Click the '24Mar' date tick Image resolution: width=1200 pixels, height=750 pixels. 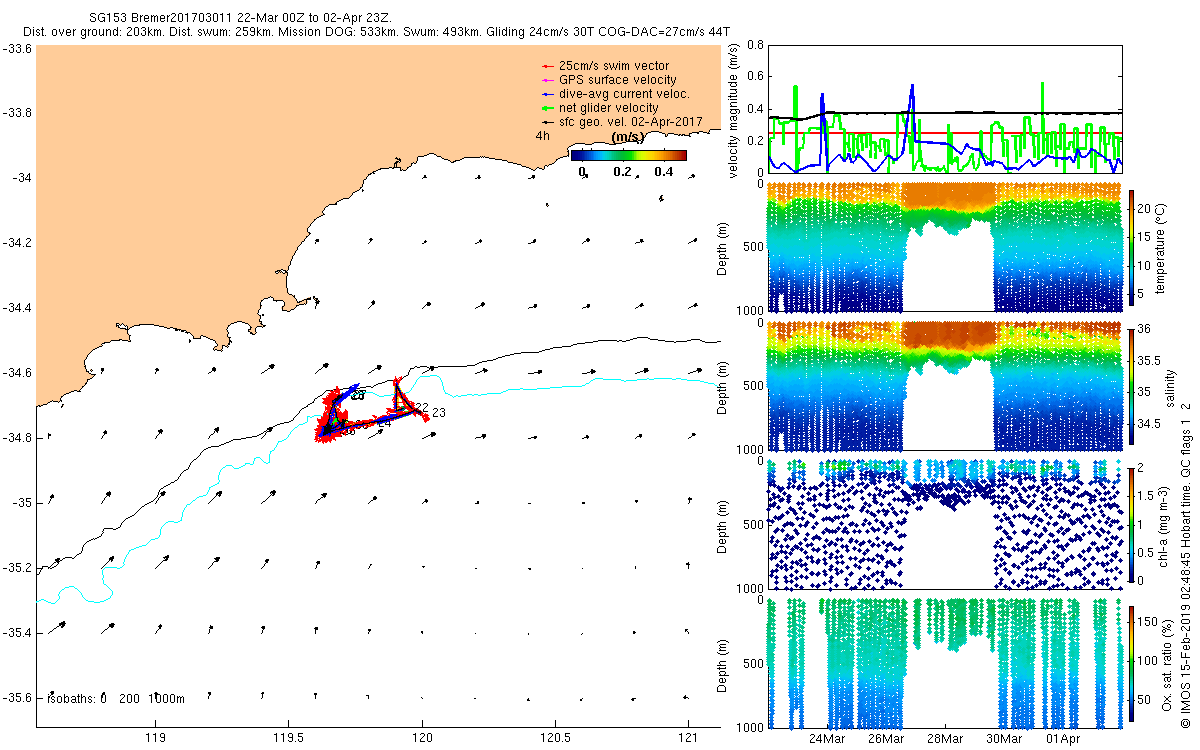point(827,739)
